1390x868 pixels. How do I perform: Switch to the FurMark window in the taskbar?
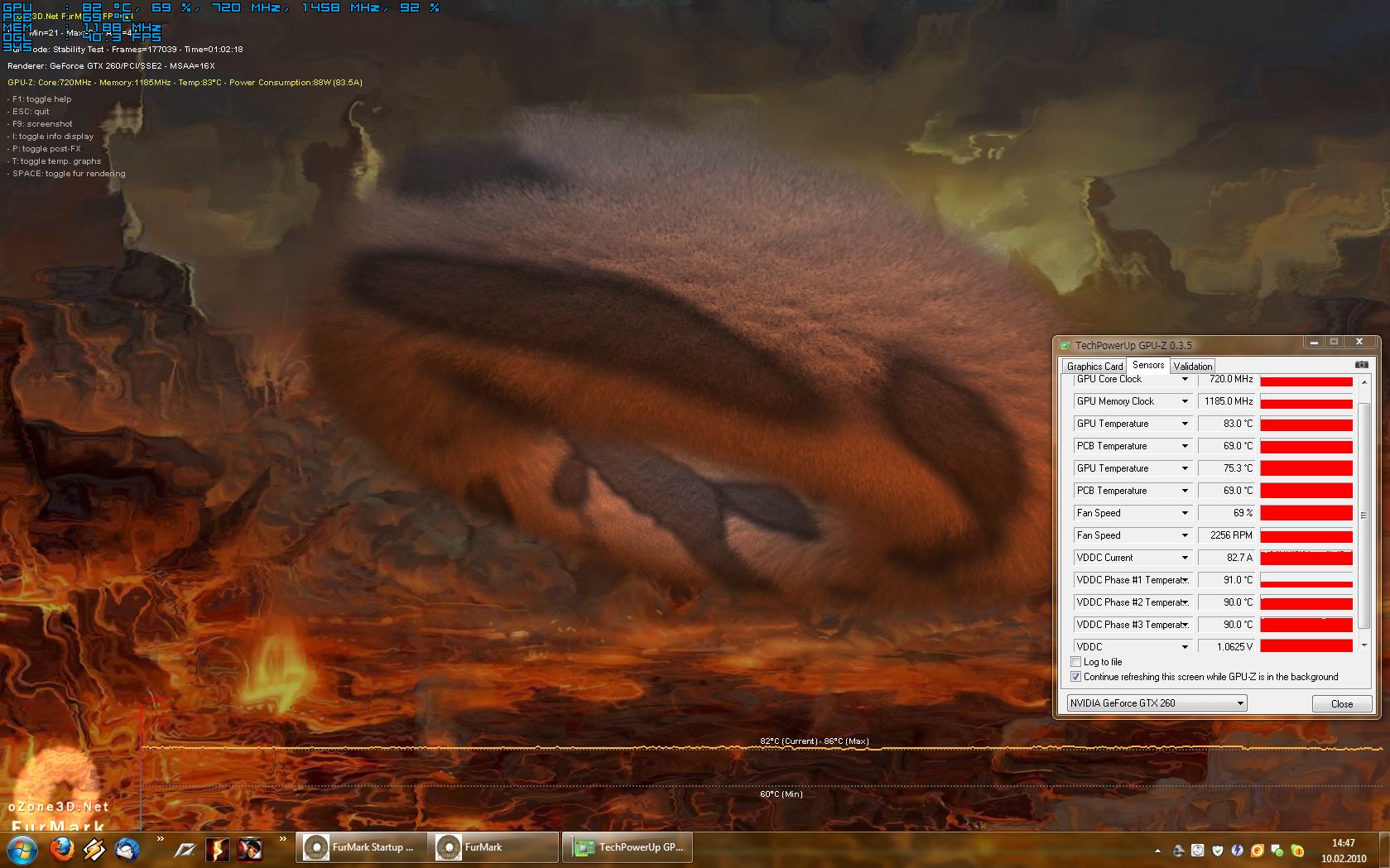[494, 847]
